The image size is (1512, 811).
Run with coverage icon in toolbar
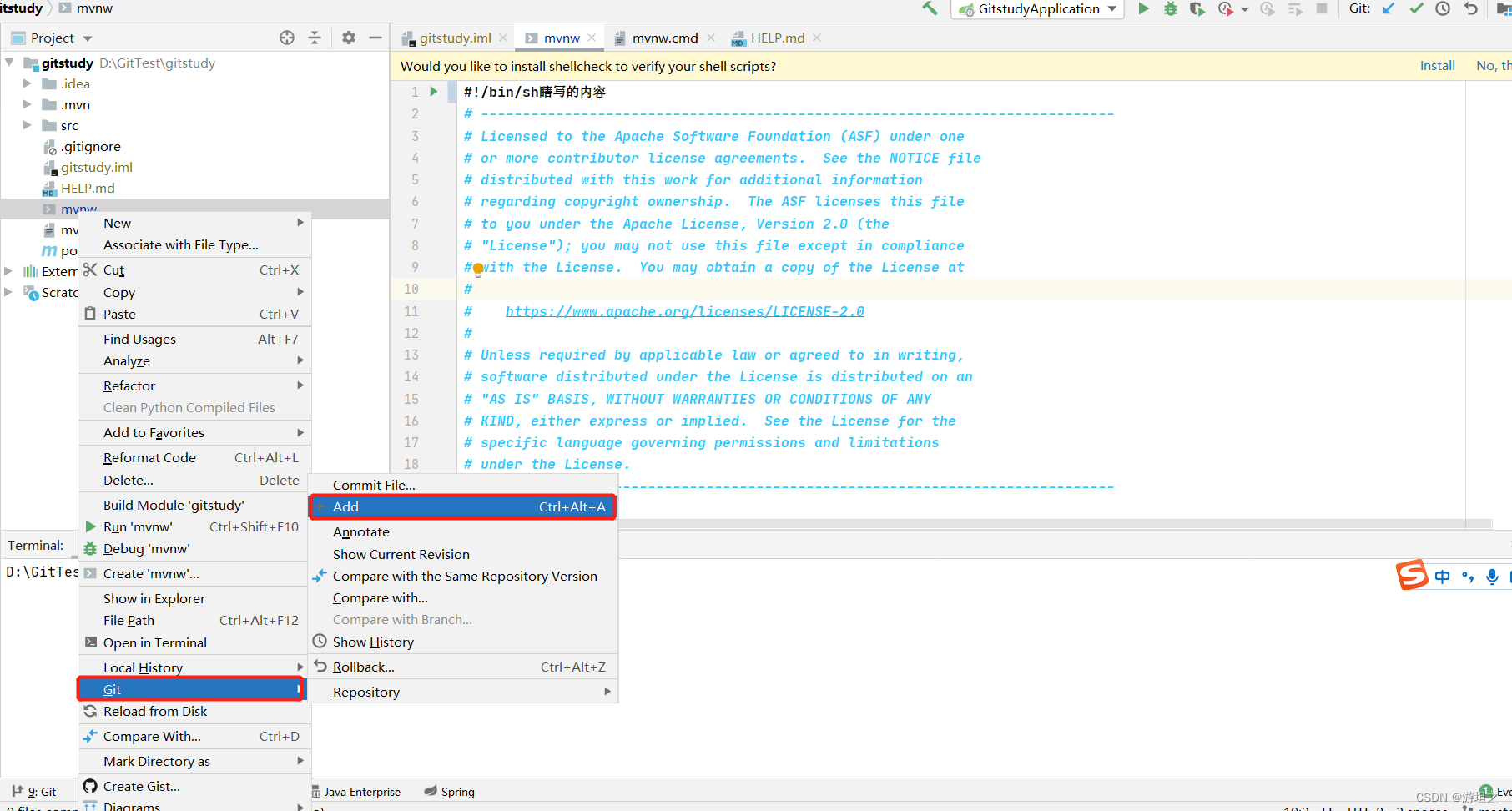click(x=1197, y=8)
